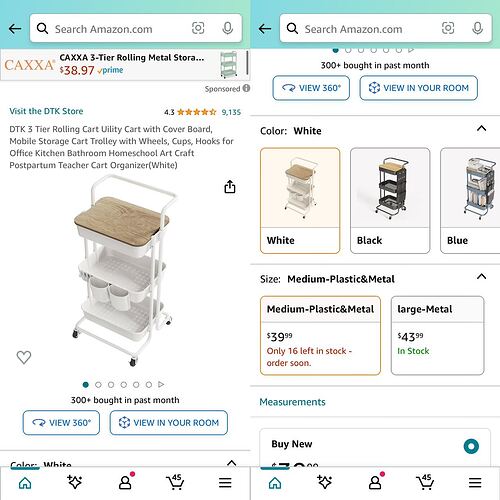Collapse the Size section chevron
500x500 pixels.
pyautogui.click(x=481, y=276)
